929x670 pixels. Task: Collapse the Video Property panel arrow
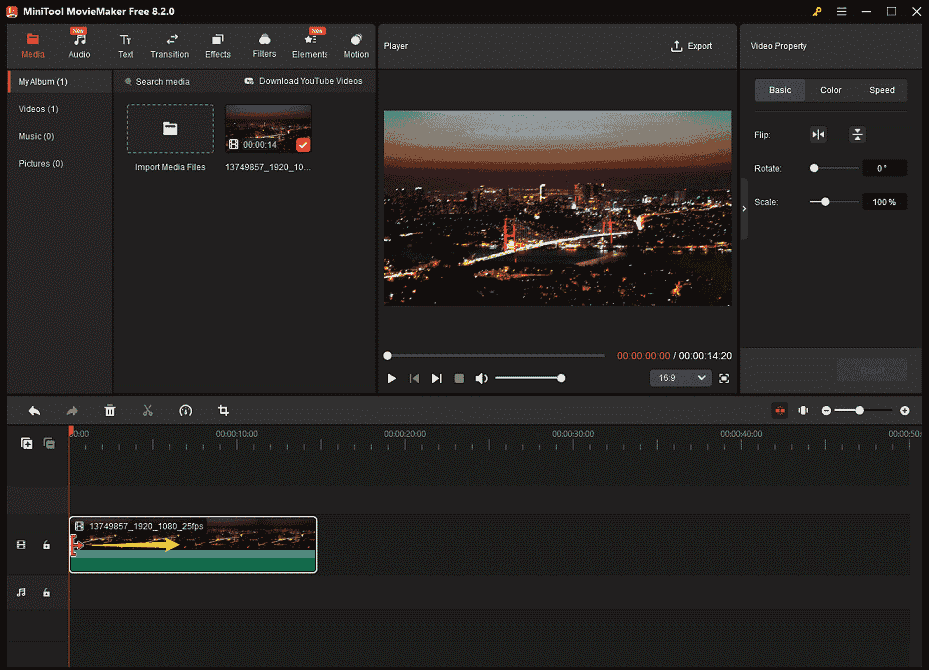(744, 209)
